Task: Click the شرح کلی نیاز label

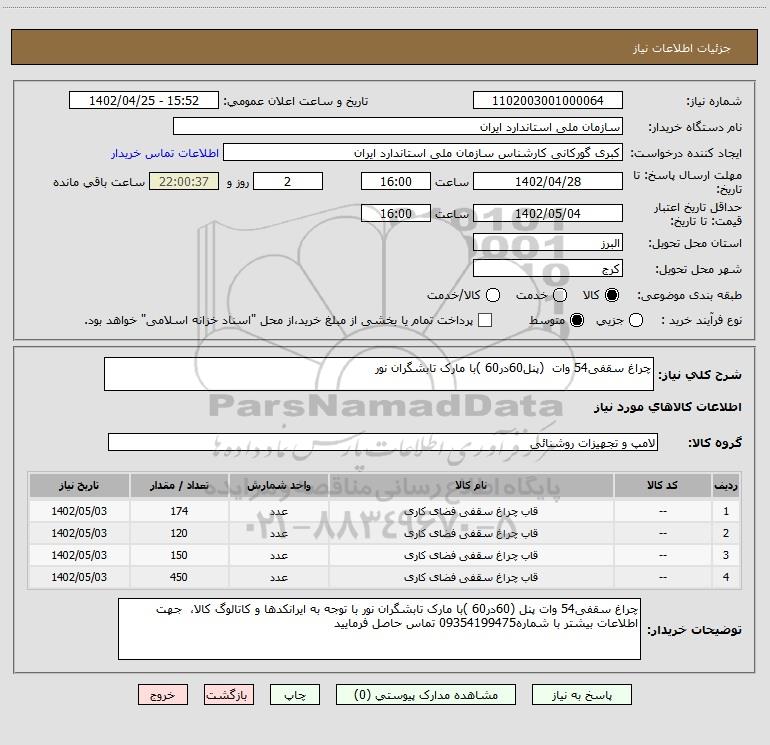Action: pos(700,375)
